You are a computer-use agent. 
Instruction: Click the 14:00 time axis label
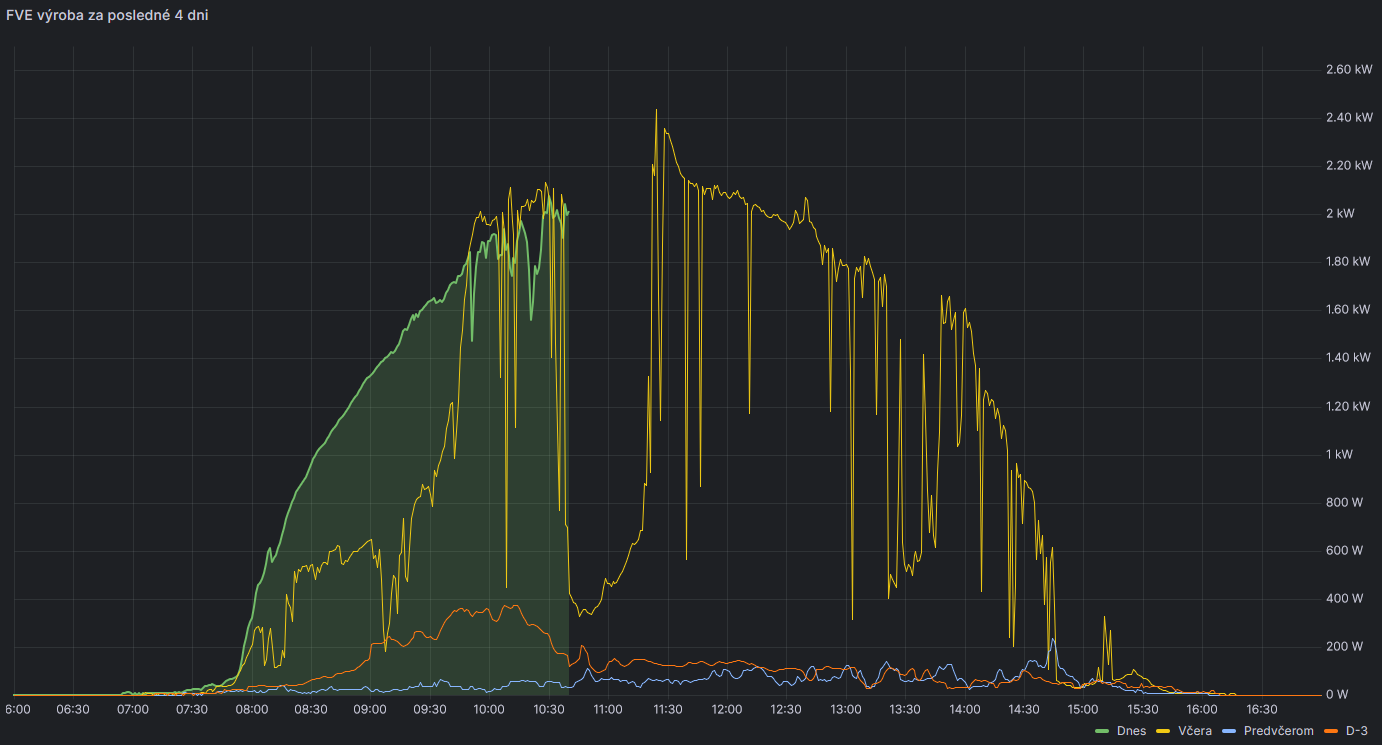click(965, 709)
